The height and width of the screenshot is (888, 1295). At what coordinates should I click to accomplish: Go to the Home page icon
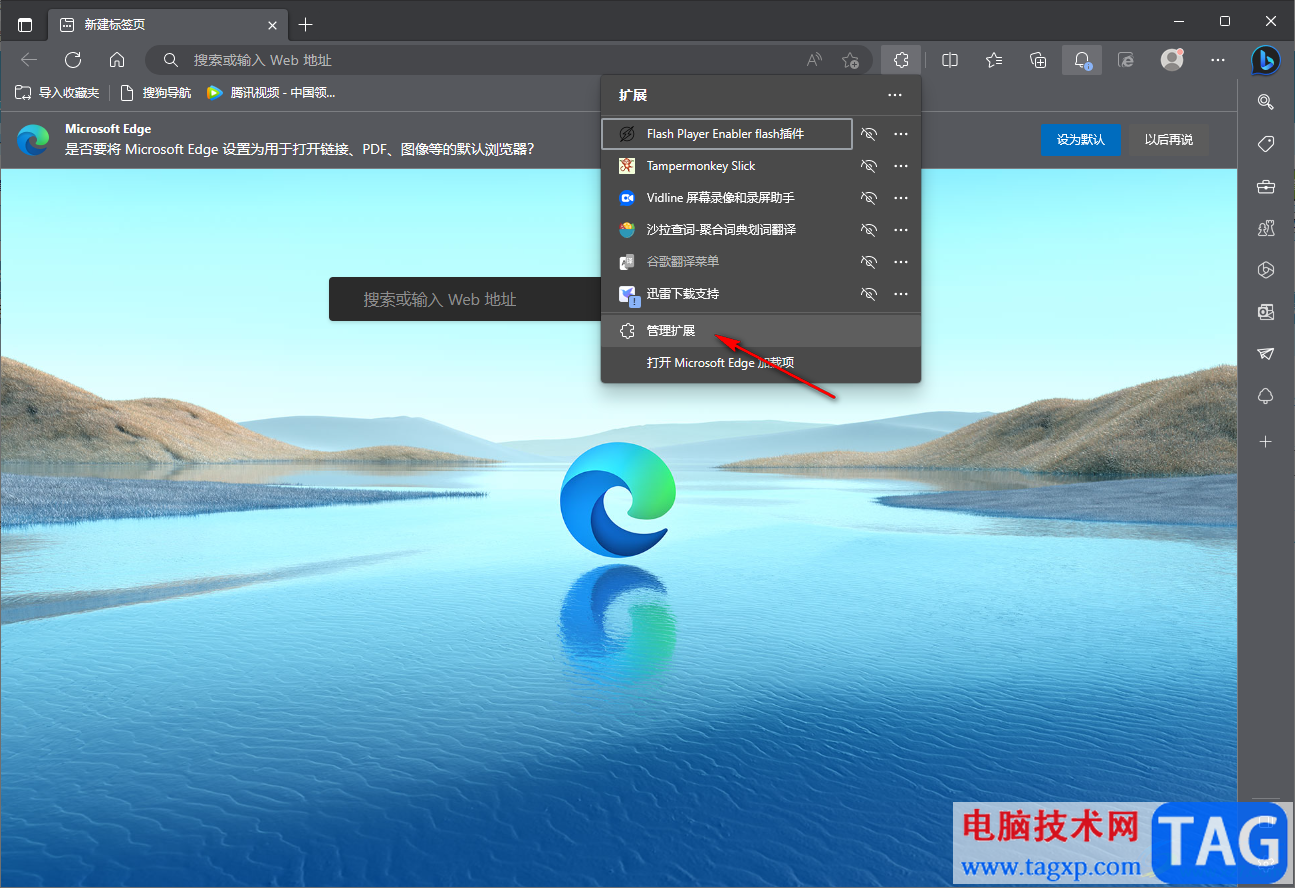click(117, 60)
